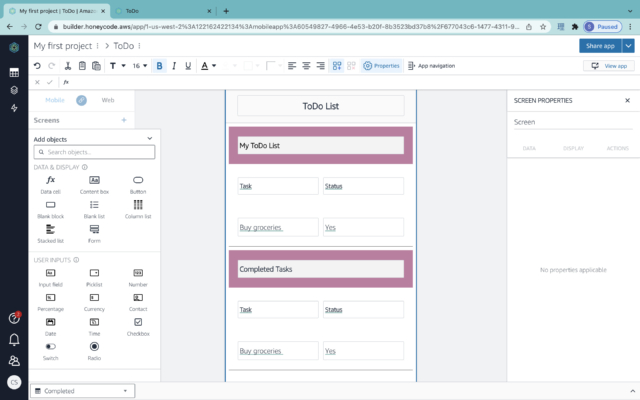Open the ACTIONS properties tab
The width and height of the screenshot is (640, 400).
pos(618,148)
